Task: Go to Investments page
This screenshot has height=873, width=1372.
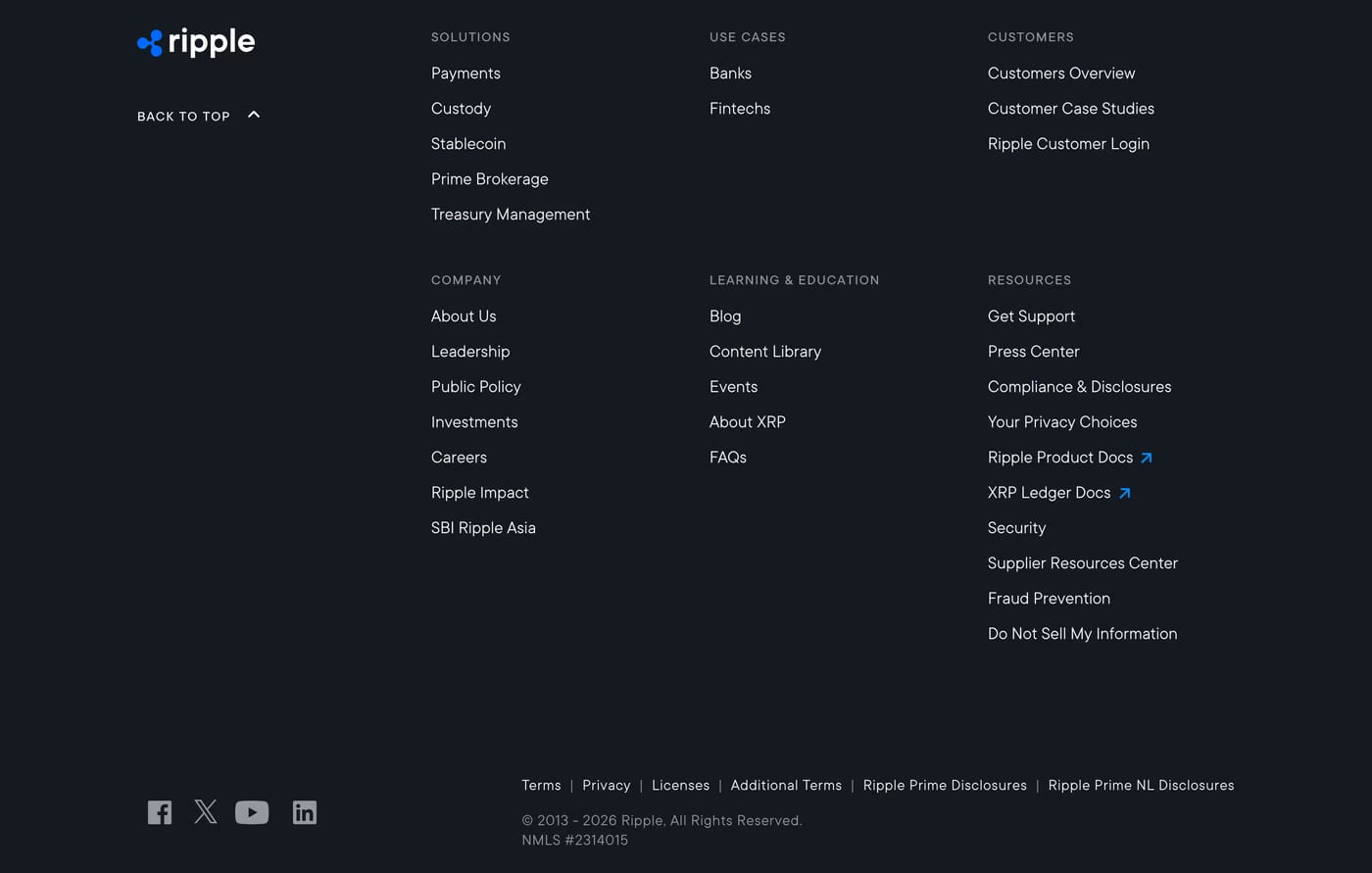Action: point(474,422)
